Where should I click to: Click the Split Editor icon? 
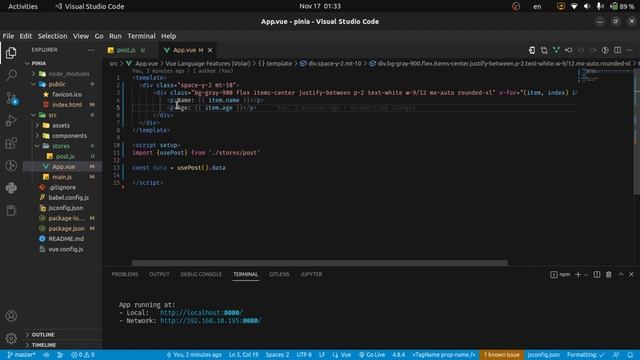[618, 50]
